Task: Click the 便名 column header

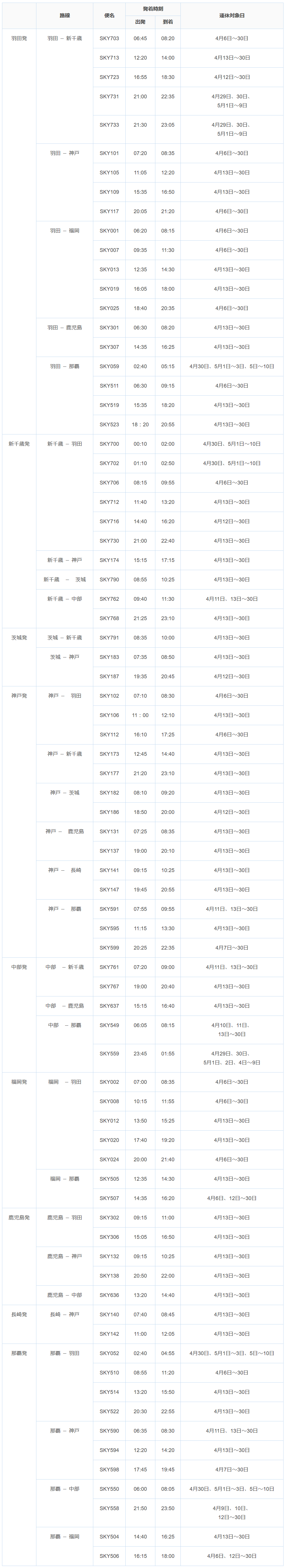Action: (109, 15)
